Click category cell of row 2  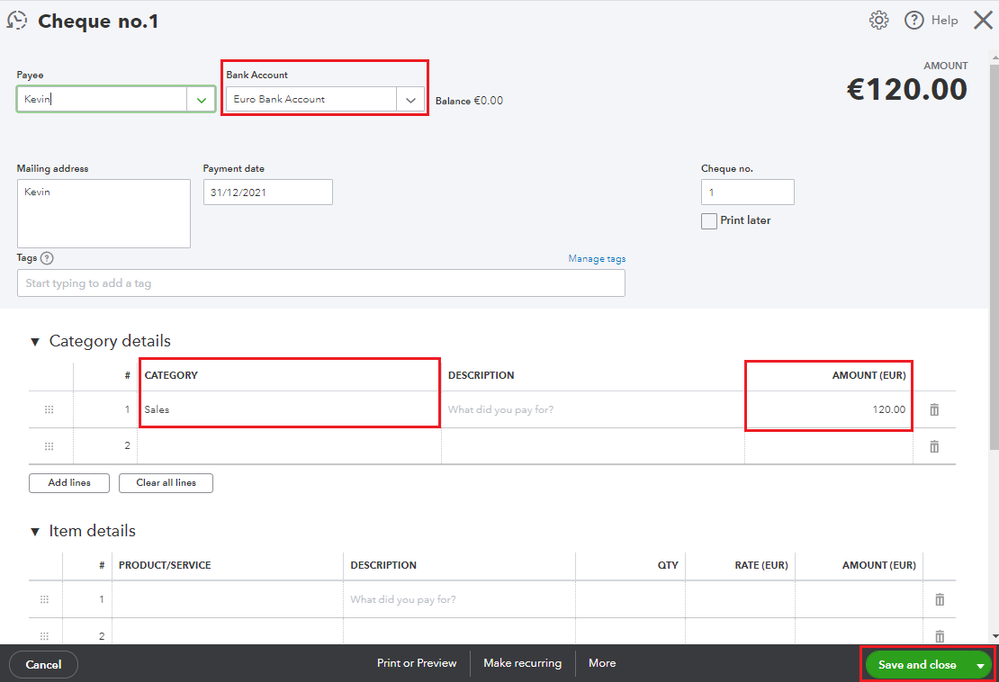click(x=289, y=446)
